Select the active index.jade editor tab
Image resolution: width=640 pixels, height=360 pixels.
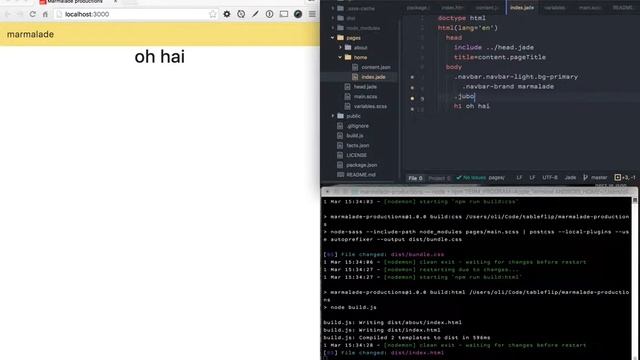tap(522, 8)
